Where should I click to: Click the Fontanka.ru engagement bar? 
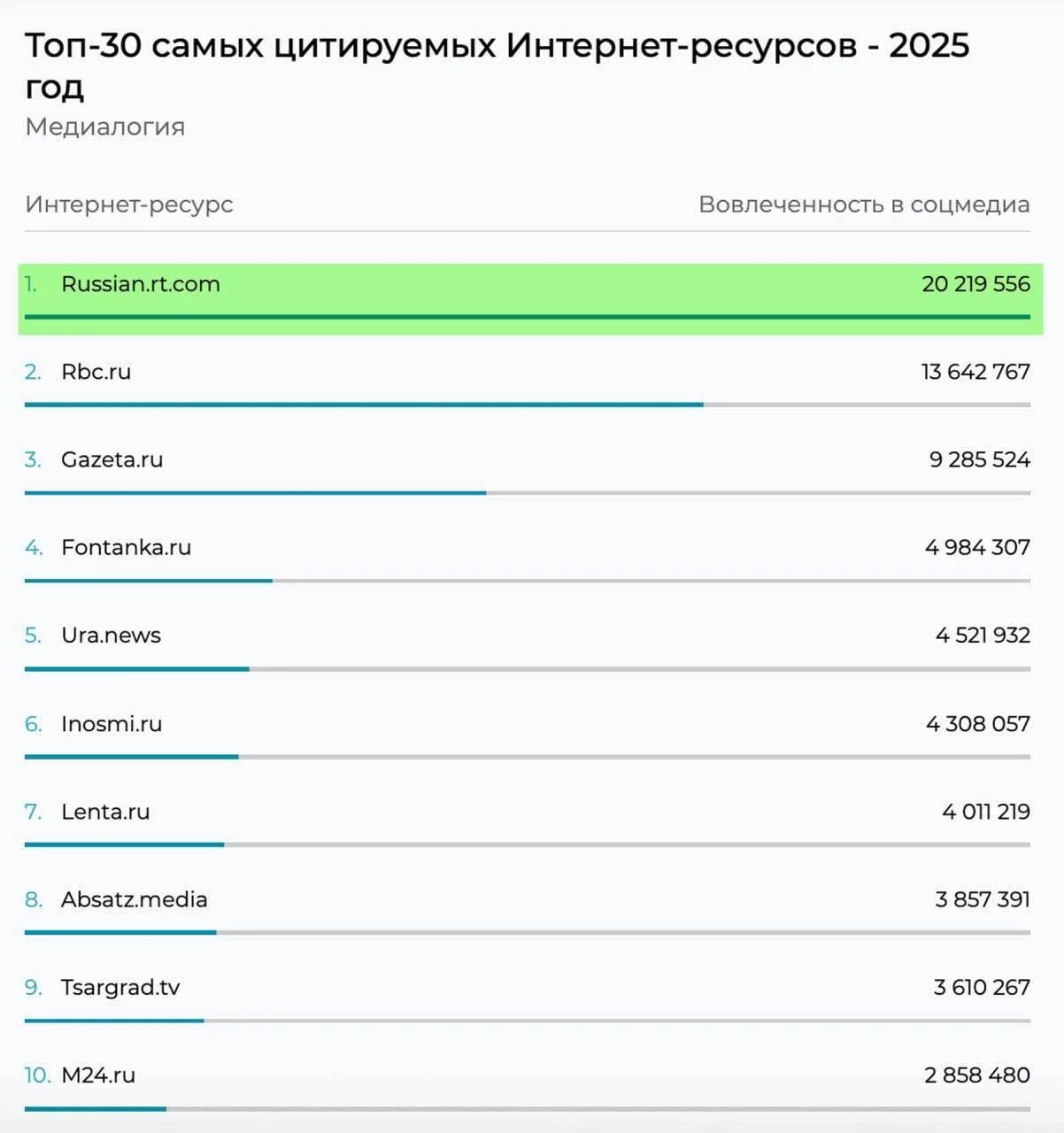(149, 581)
